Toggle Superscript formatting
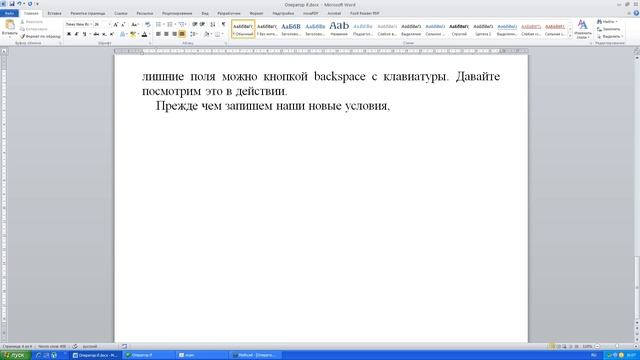 pos(112,34)
